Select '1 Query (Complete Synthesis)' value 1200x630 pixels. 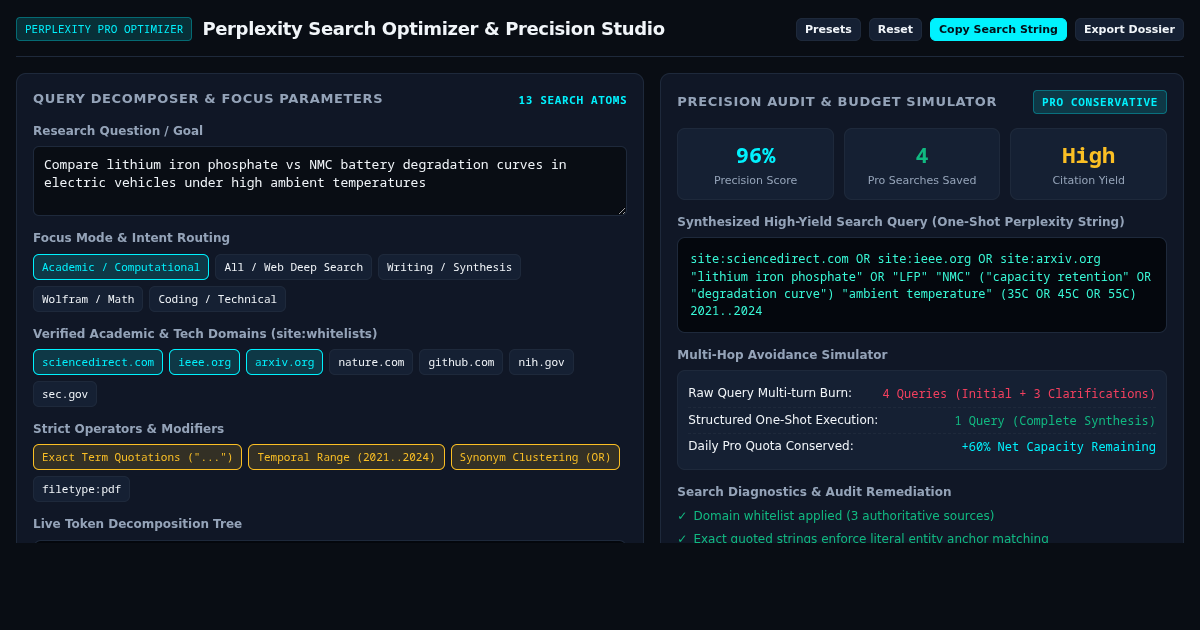tap(1054, 421)
